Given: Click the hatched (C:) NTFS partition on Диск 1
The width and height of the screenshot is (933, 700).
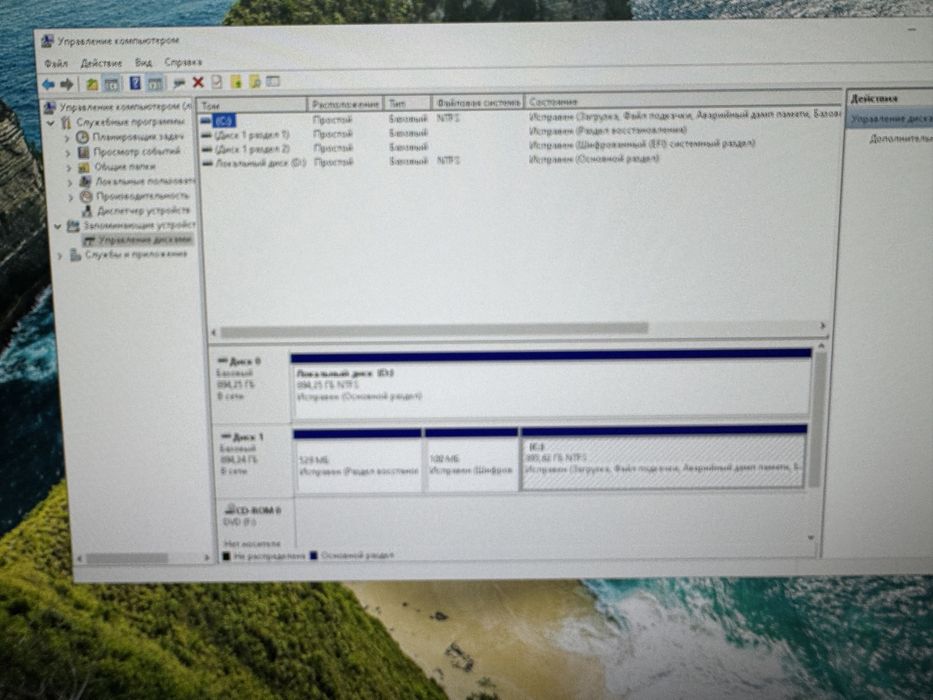Looking at the screenshot, I should coord(663,458).
